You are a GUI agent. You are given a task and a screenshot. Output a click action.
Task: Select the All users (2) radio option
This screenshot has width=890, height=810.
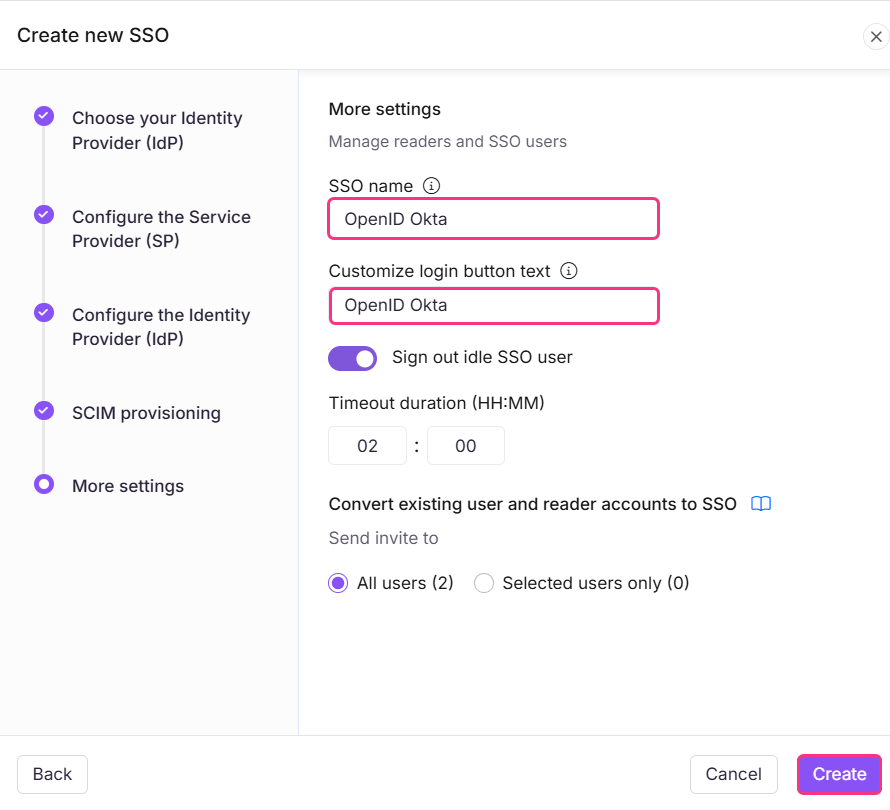tap(338, 583)
